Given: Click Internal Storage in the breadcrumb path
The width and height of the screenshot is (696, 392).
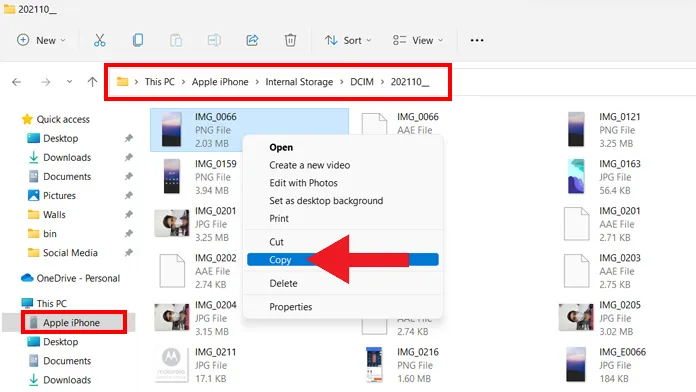Looking at the screenshot, I should click(x=299, y=82).
